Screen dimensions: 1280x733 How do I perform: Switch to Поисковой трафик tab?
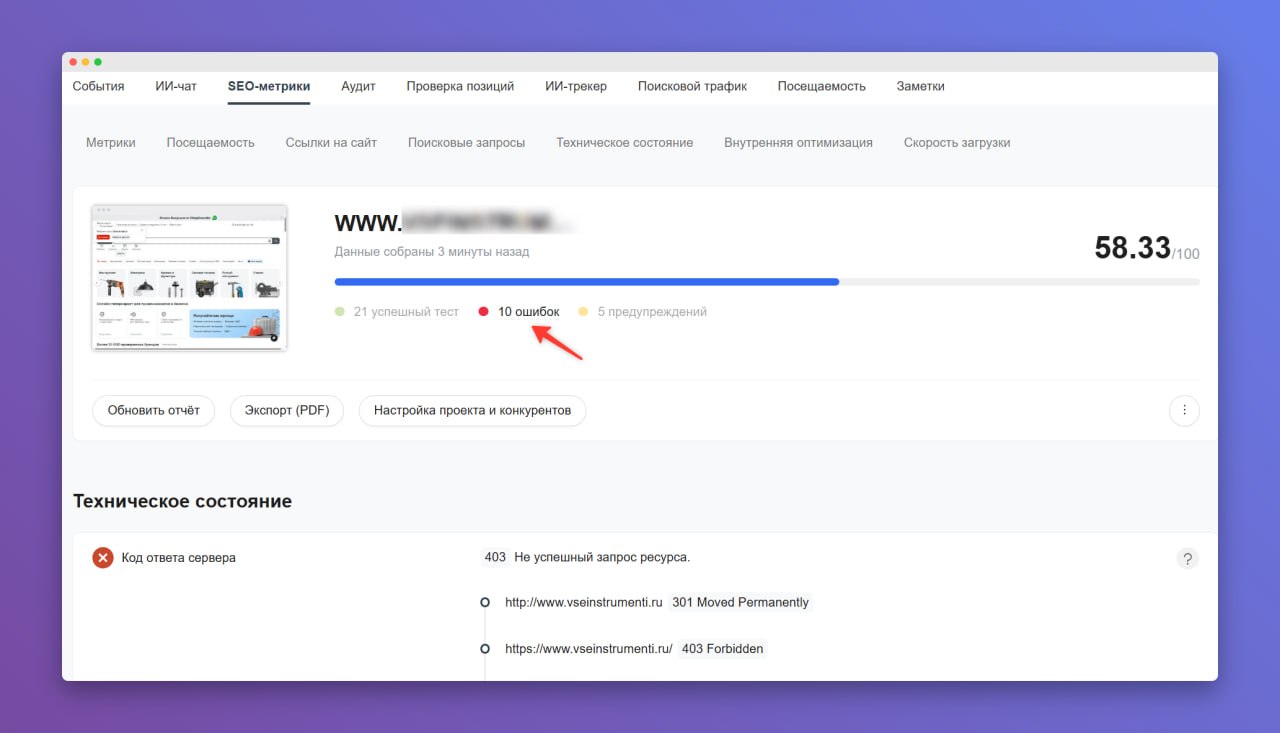click(x=692, y=86)
